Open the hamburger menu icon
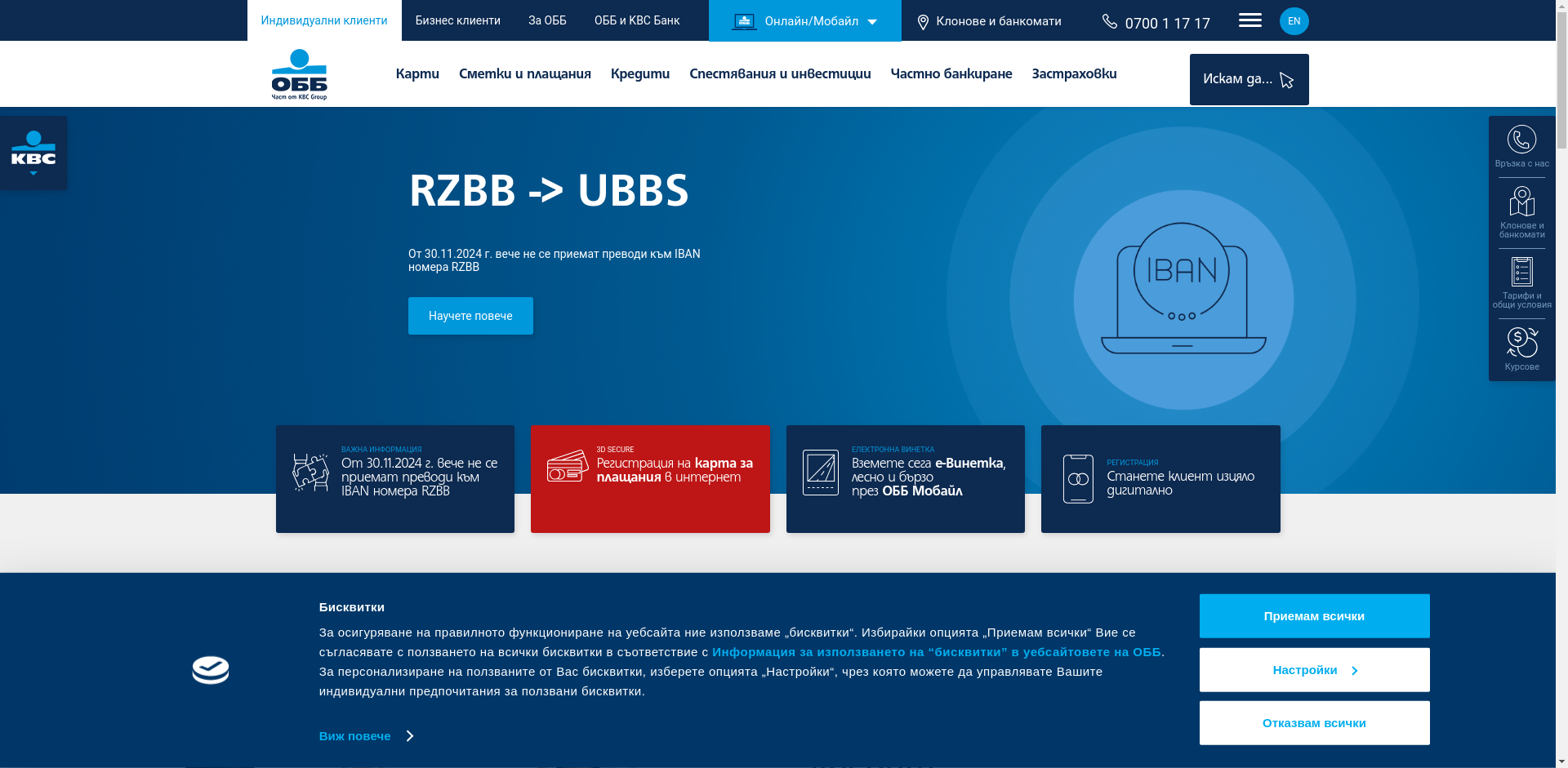 tap(1249, 20)
